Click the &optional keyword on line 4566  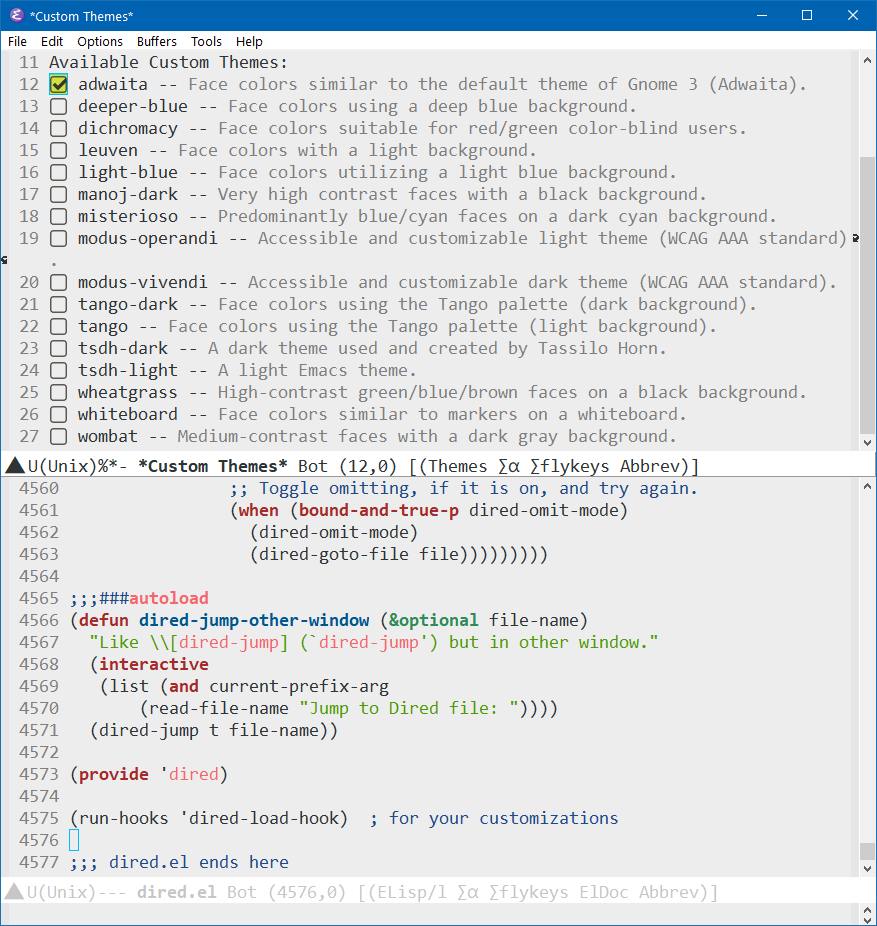click(x=433, y=620)
